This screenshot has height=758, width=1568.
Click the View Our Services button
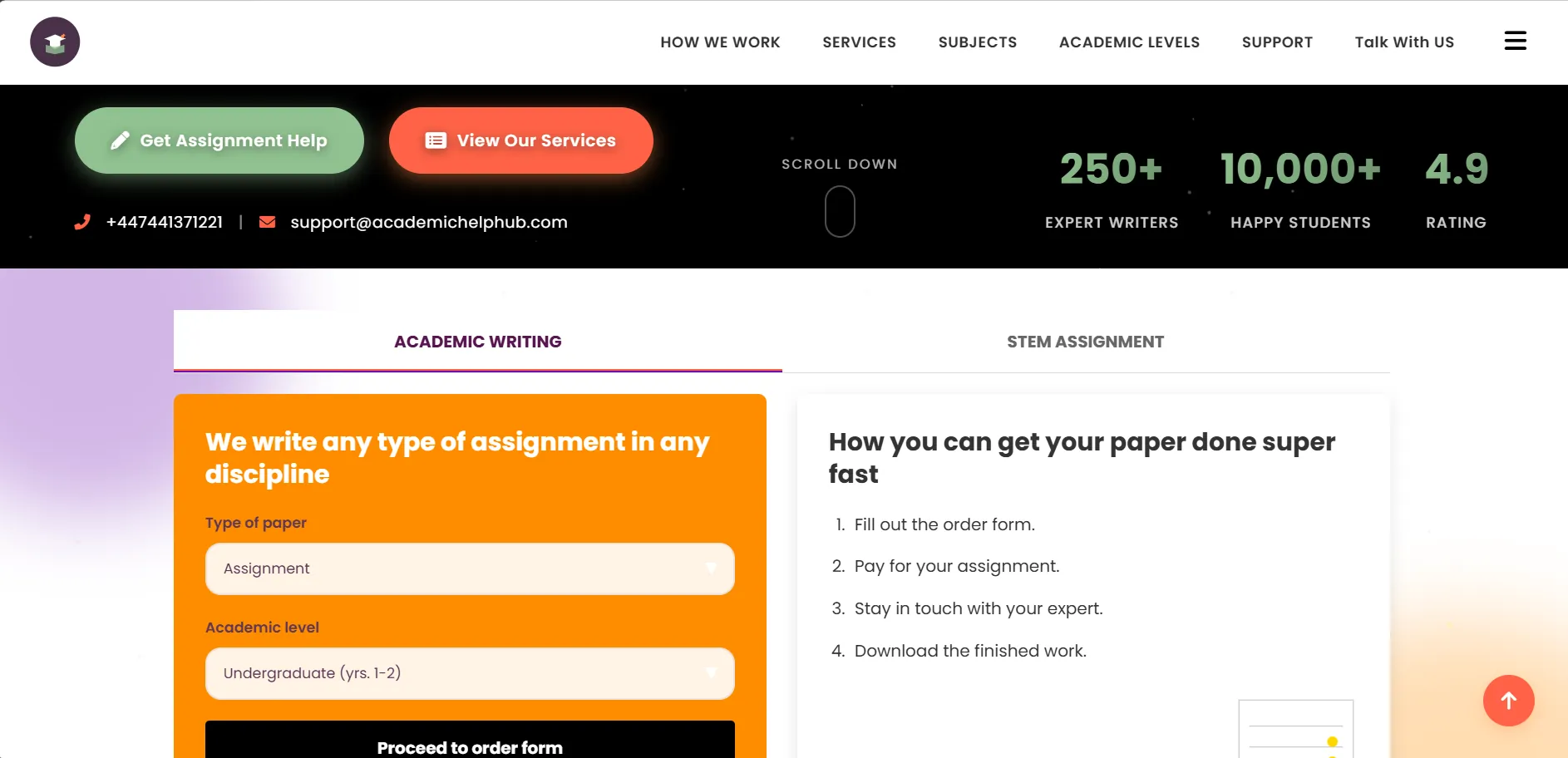(521, 140)
